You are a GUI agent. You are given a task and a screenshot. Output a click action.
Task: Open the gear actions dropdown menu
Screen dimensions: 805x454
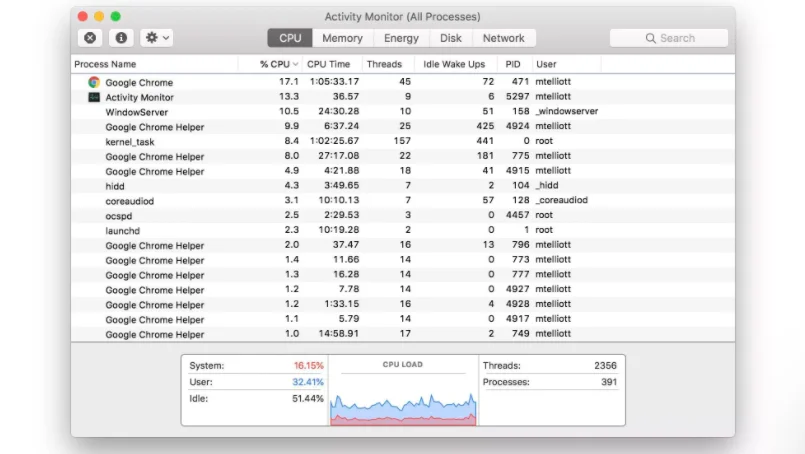pyautogui.click(x=156, y=38)
